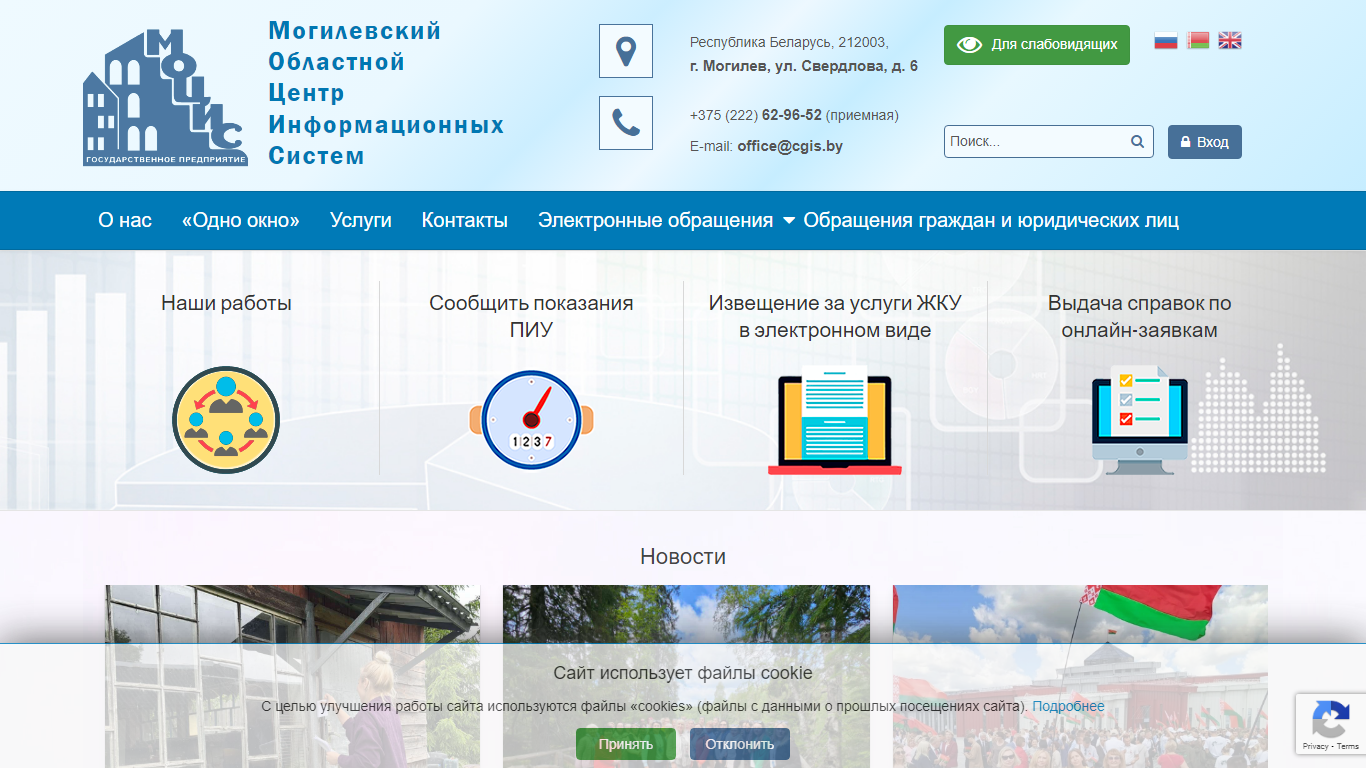Expand the Электронные обращения dropdown arrow
This screenshot has height=768, width=1366.
coord(788,221)
